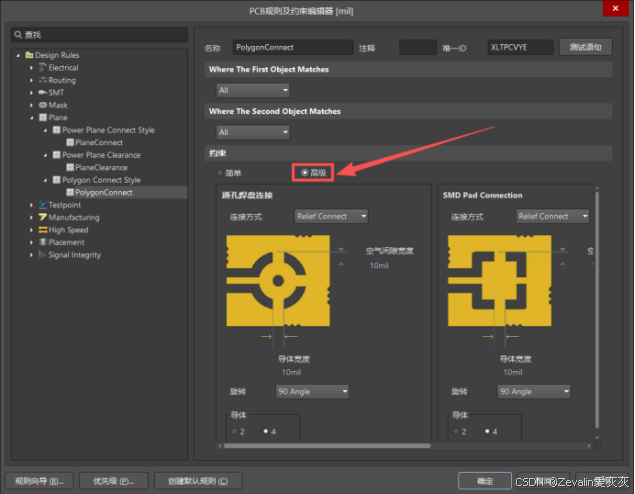635x494 pixels.
Task: Click the Placement category icon
Action: [43, 242]
